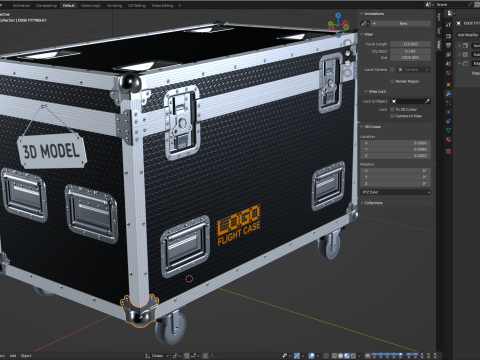
Task: Open the Add menu in viewport header
Action: click(x=13, y=356)
